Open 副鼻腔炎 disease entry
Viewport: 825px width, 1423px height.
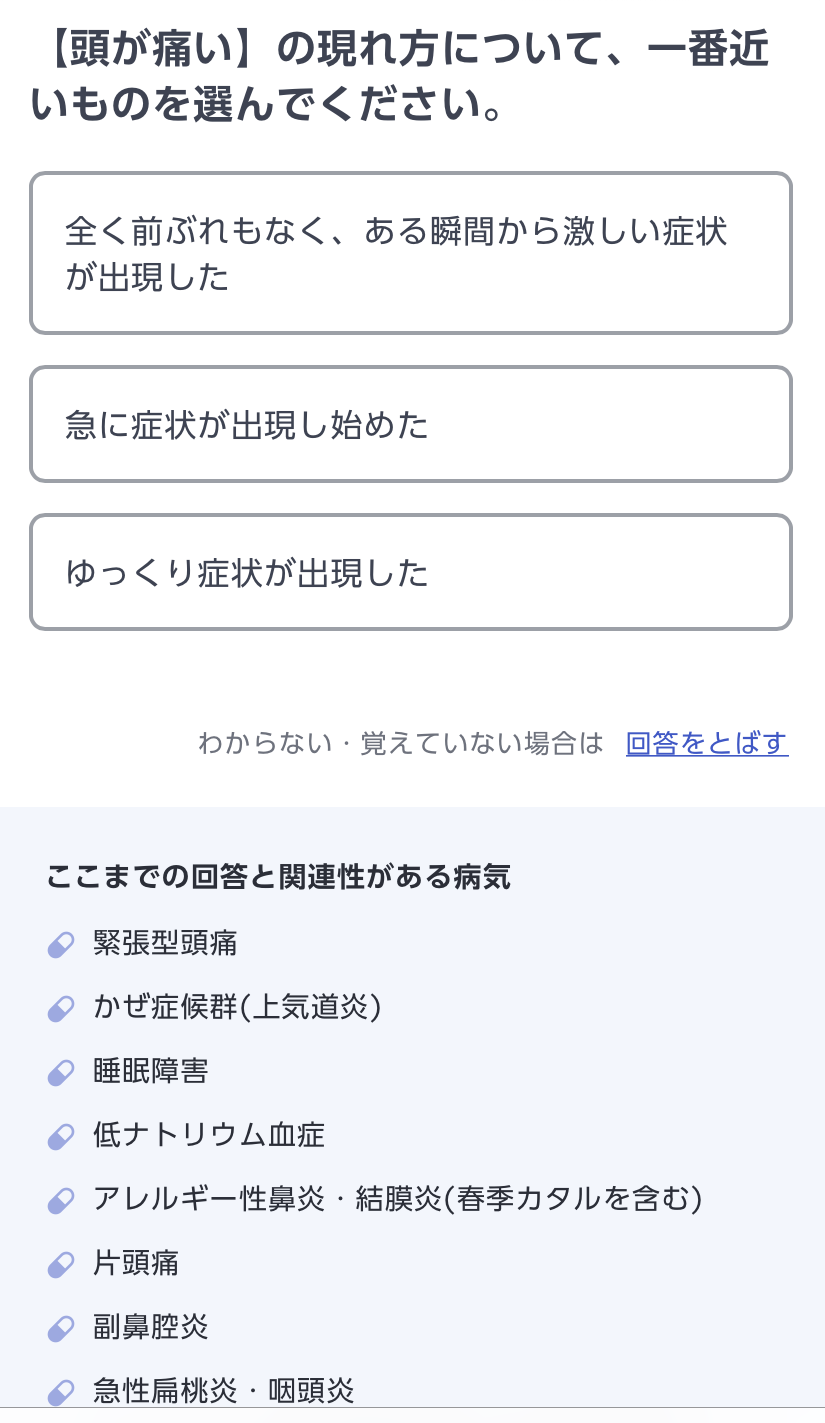151,1327
